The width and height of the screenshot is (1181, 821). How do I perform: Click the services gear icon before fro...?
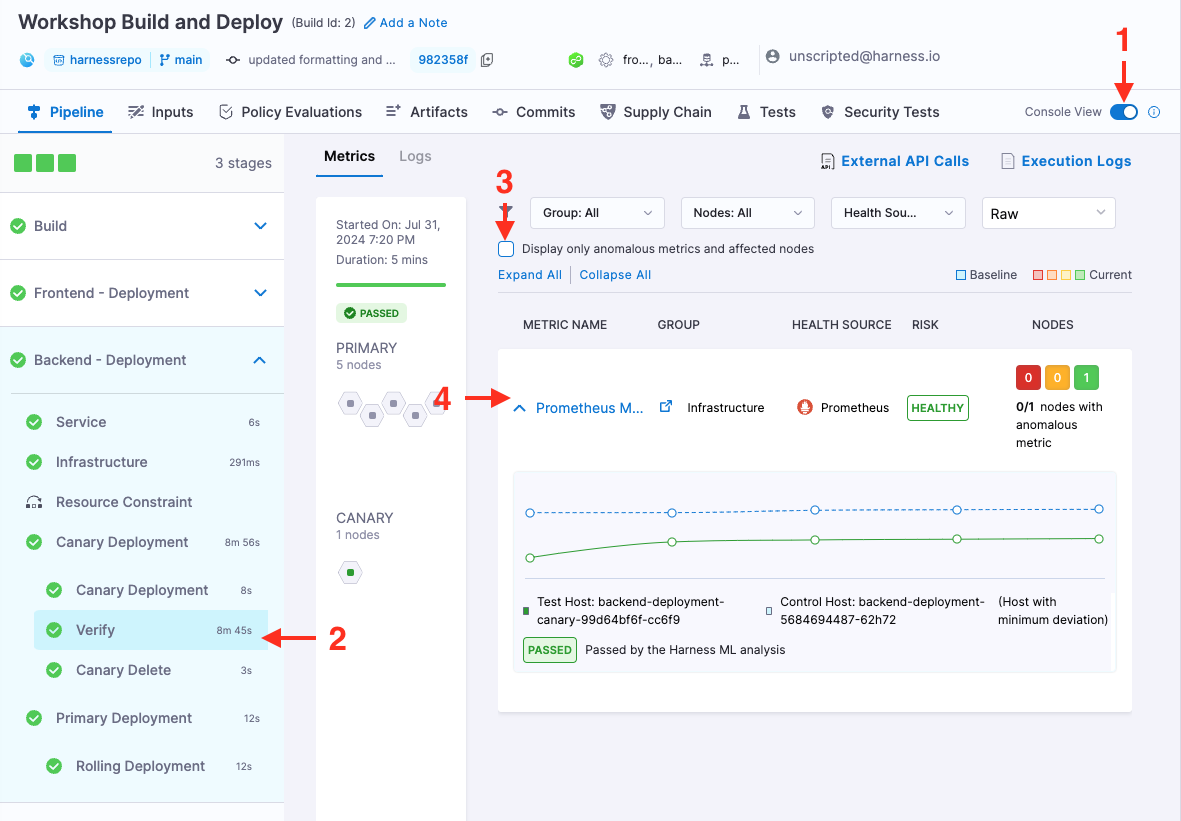(606, 60)
